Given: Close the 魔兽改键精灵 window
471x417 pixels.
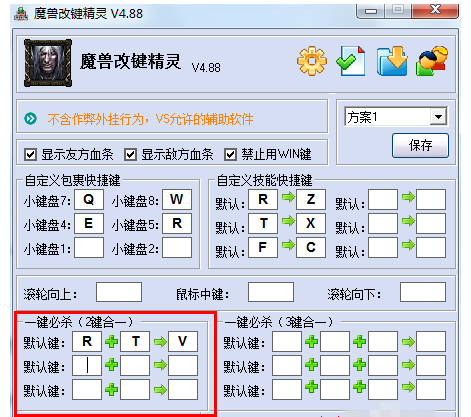Looking at the screenshot, I should pos(435,11).
